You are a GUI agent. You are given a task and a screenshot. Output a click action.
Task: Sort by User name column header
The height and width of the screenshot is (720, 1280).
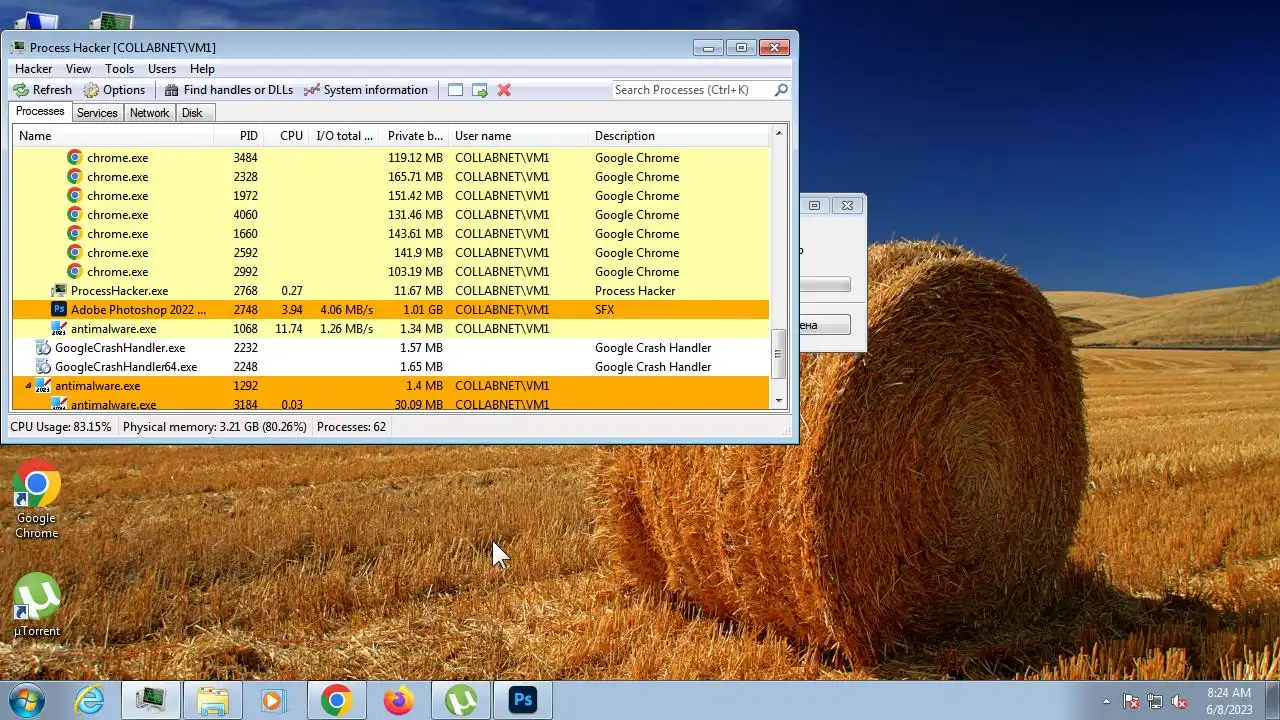[x=518, y=136]
